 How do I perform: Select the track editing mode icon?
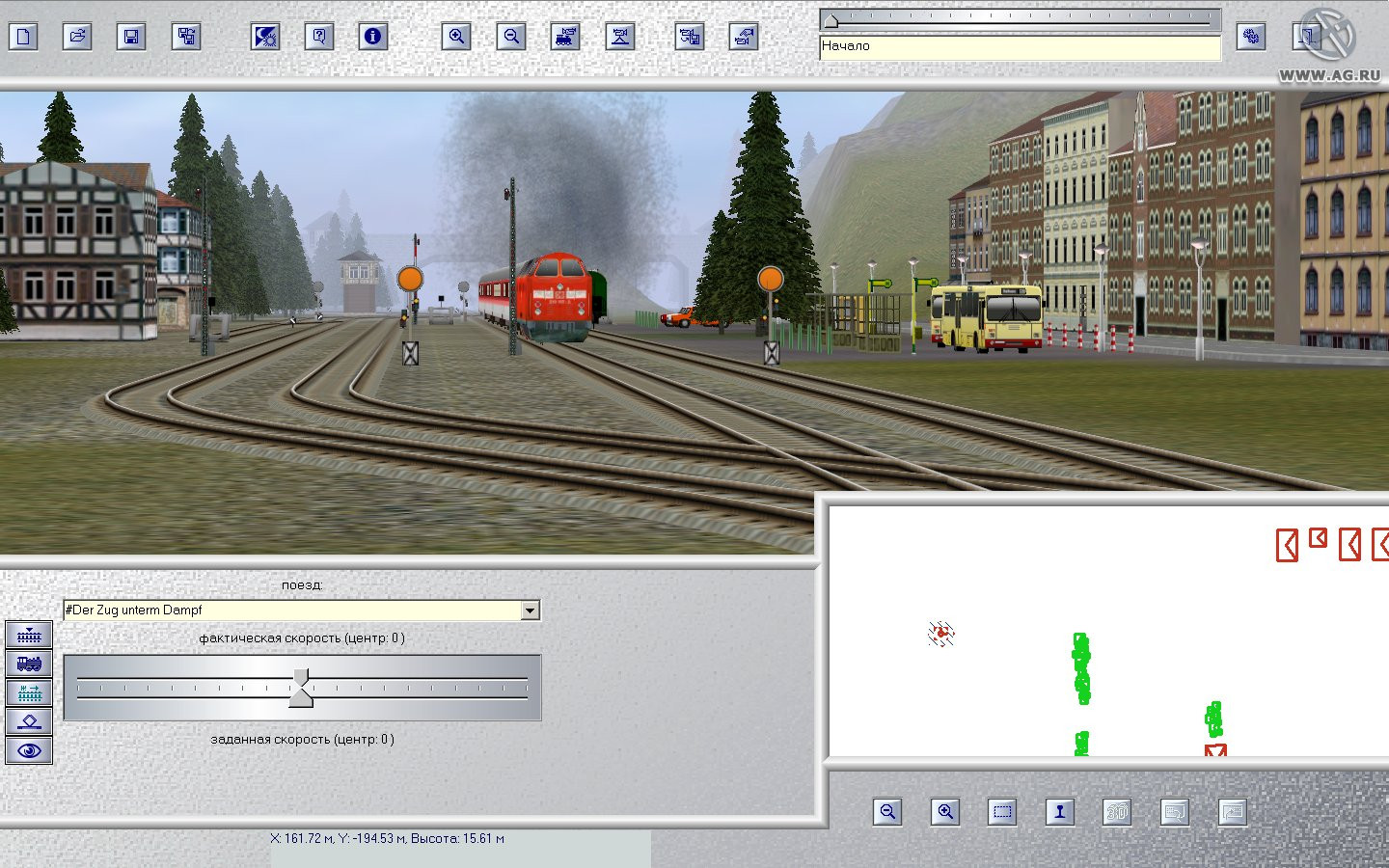pyautogui.click(x=29, y=635)
